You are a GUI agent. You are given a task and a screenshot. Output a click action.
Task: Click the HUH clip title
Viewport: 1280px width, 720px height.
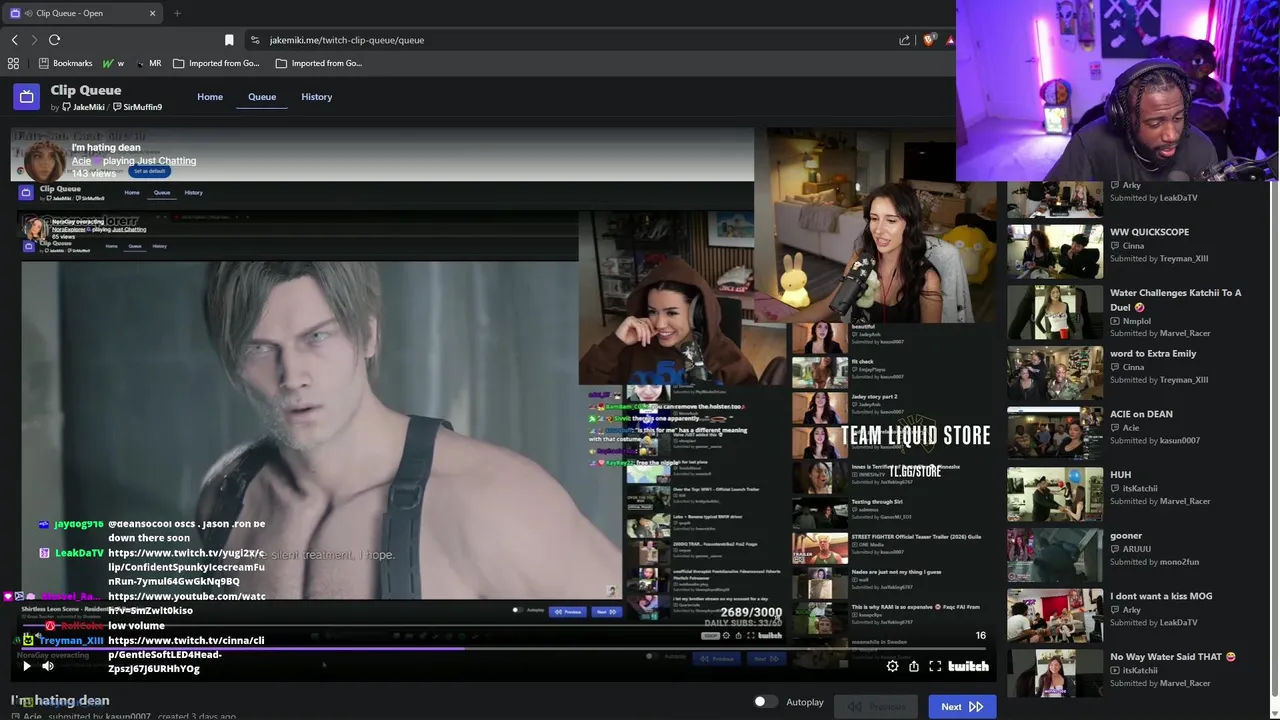(1120, 475)
